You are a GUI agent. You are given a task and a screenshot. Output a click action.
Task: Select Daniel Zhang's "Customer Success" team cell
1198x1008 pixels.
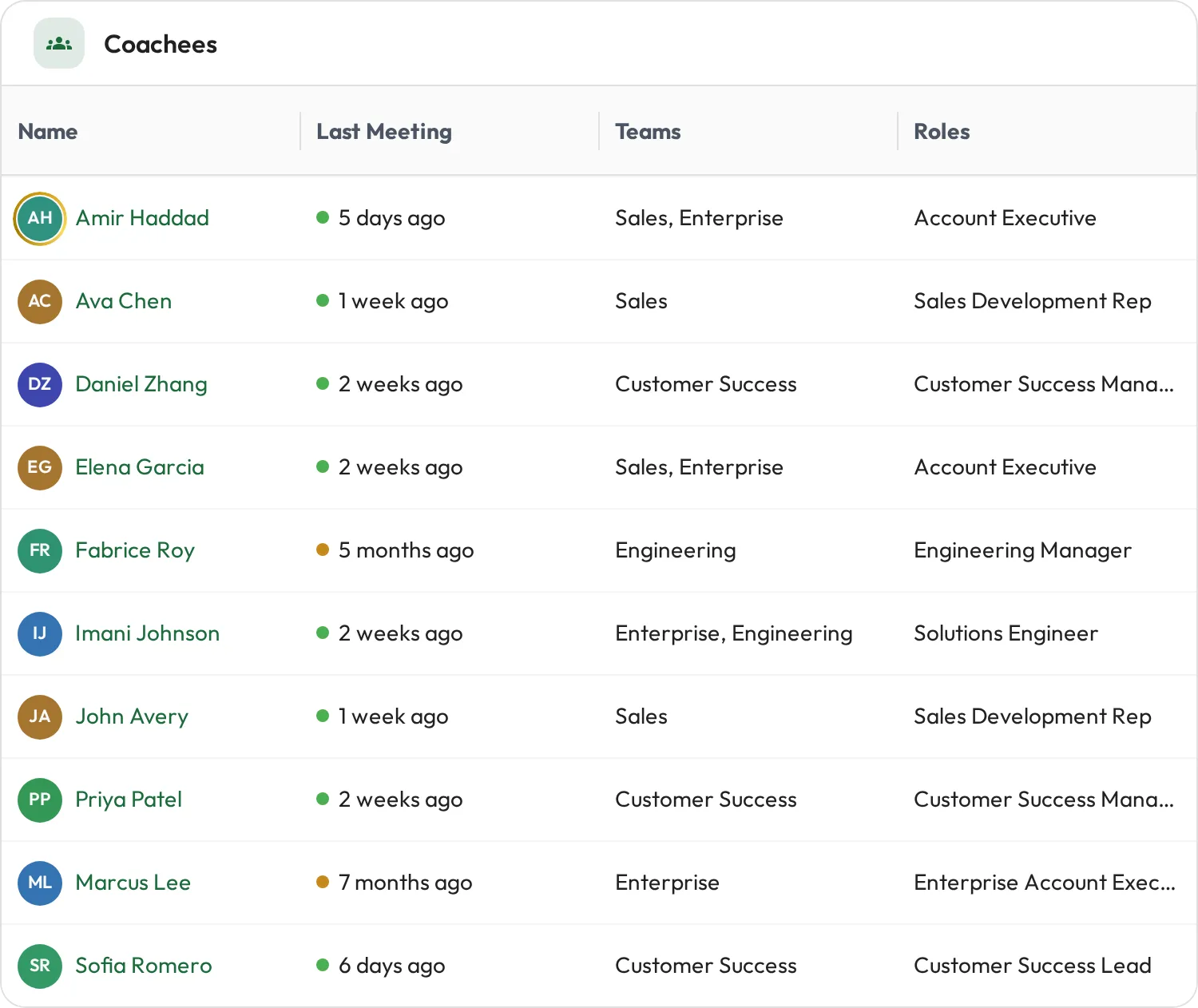click(706, 384)
